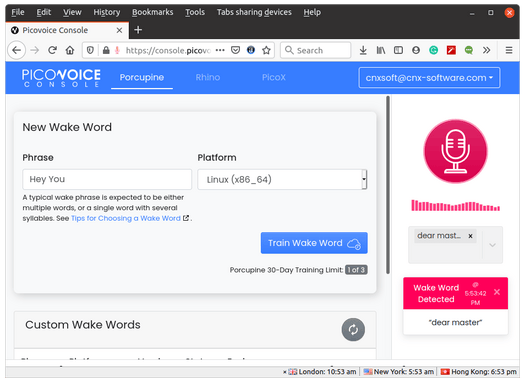Go to the browser home page icon

70,50
